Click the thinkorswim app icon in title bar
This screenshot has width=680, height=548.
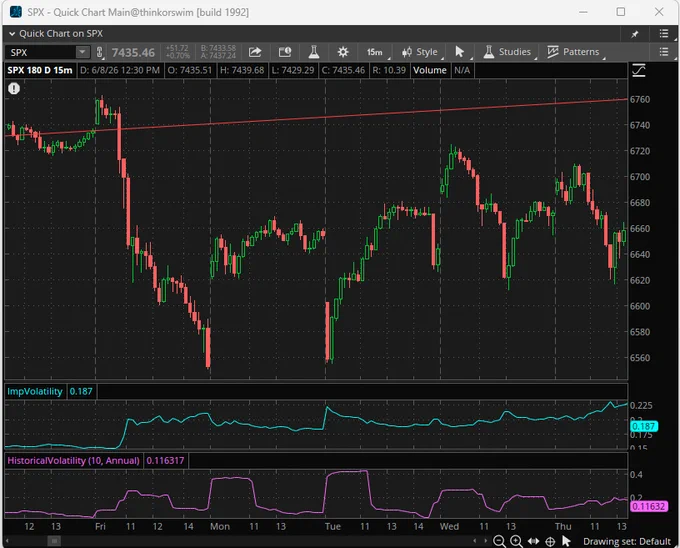[16, 12]
